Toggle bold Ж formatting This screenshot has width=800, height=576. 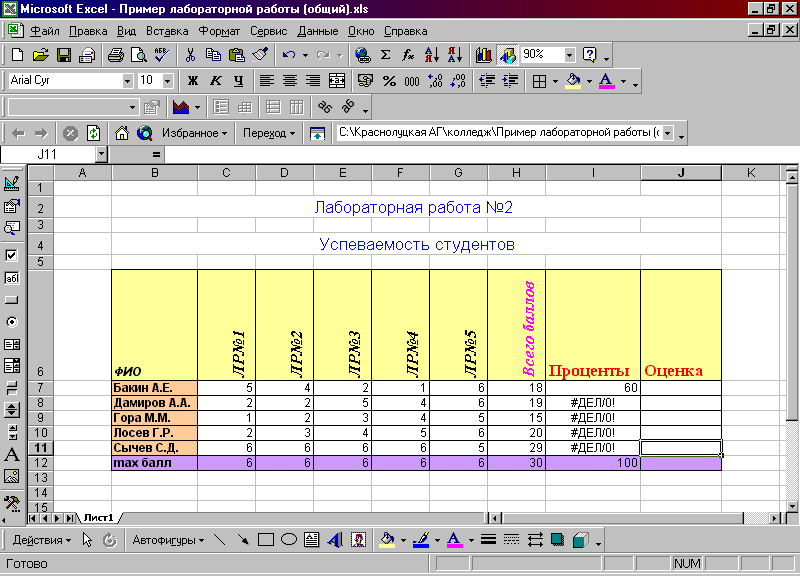193,81
